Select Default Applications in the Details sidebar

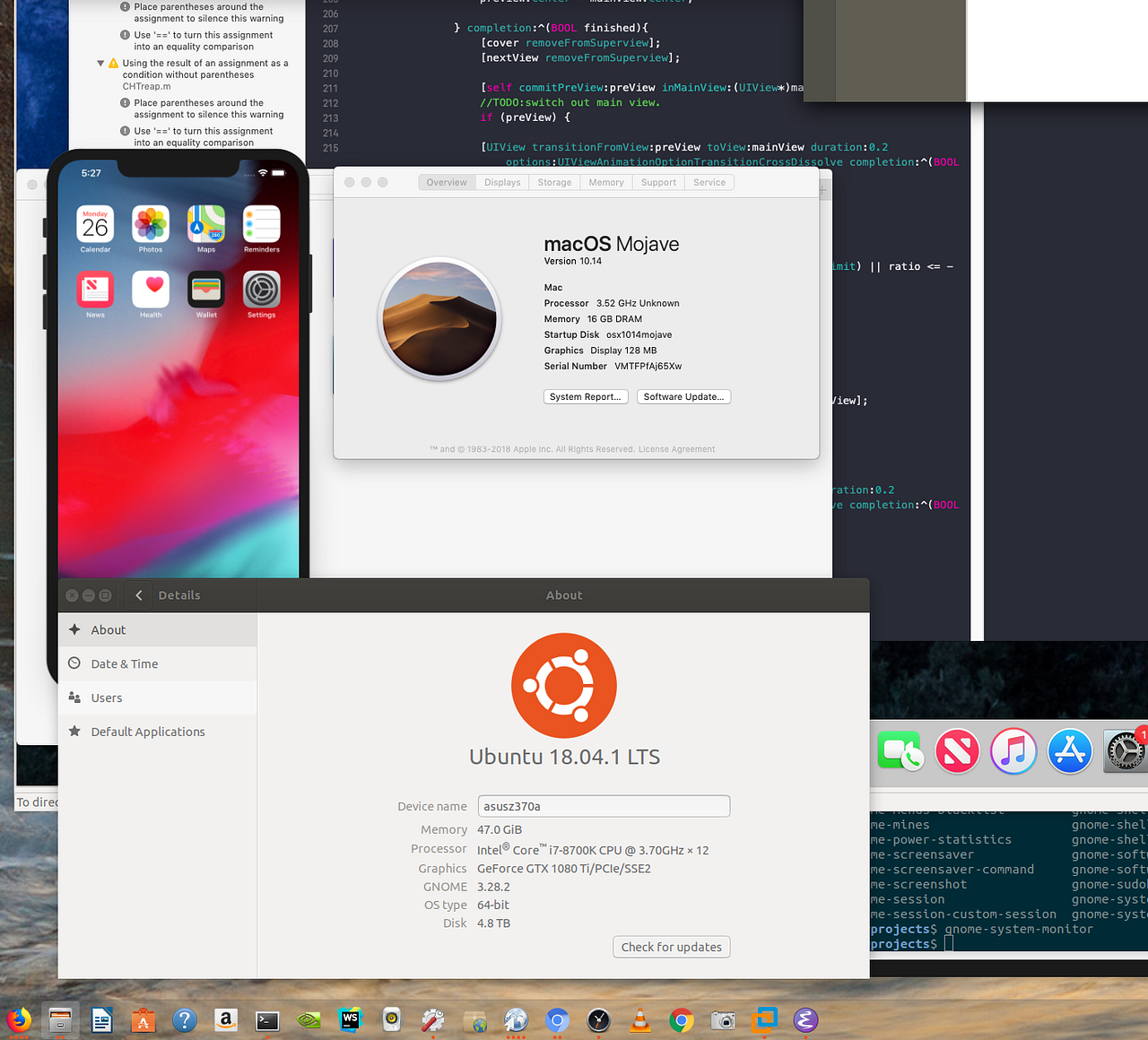tap(158, 732)
